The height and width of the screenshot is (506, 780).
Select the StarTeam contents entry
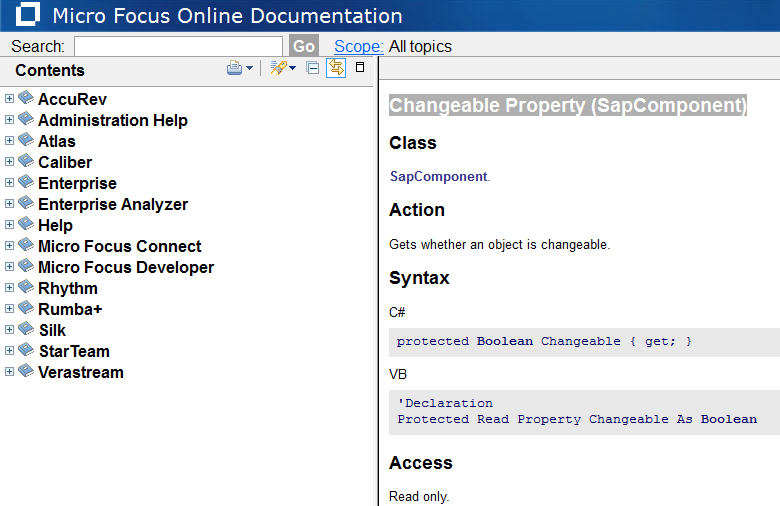74,351
